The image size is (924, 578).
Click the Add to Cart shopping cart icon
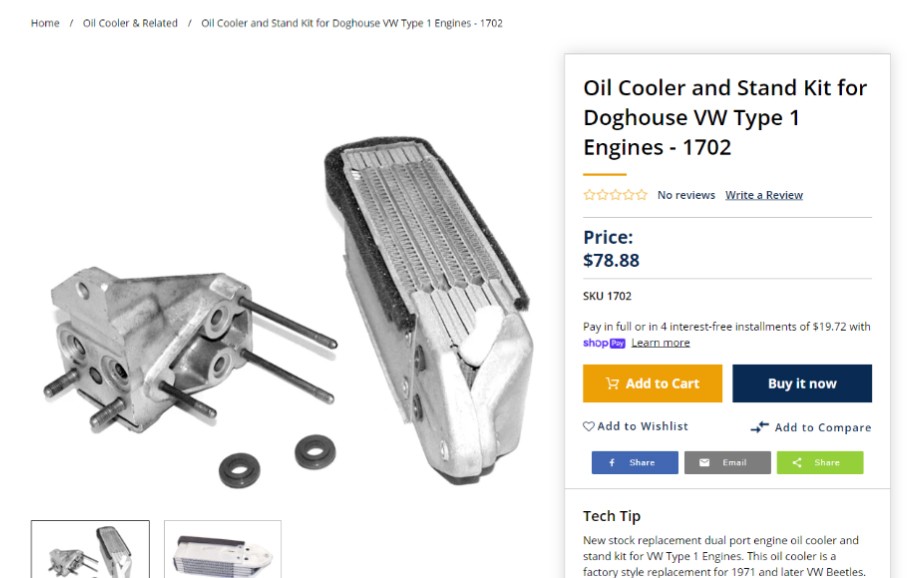612,384
